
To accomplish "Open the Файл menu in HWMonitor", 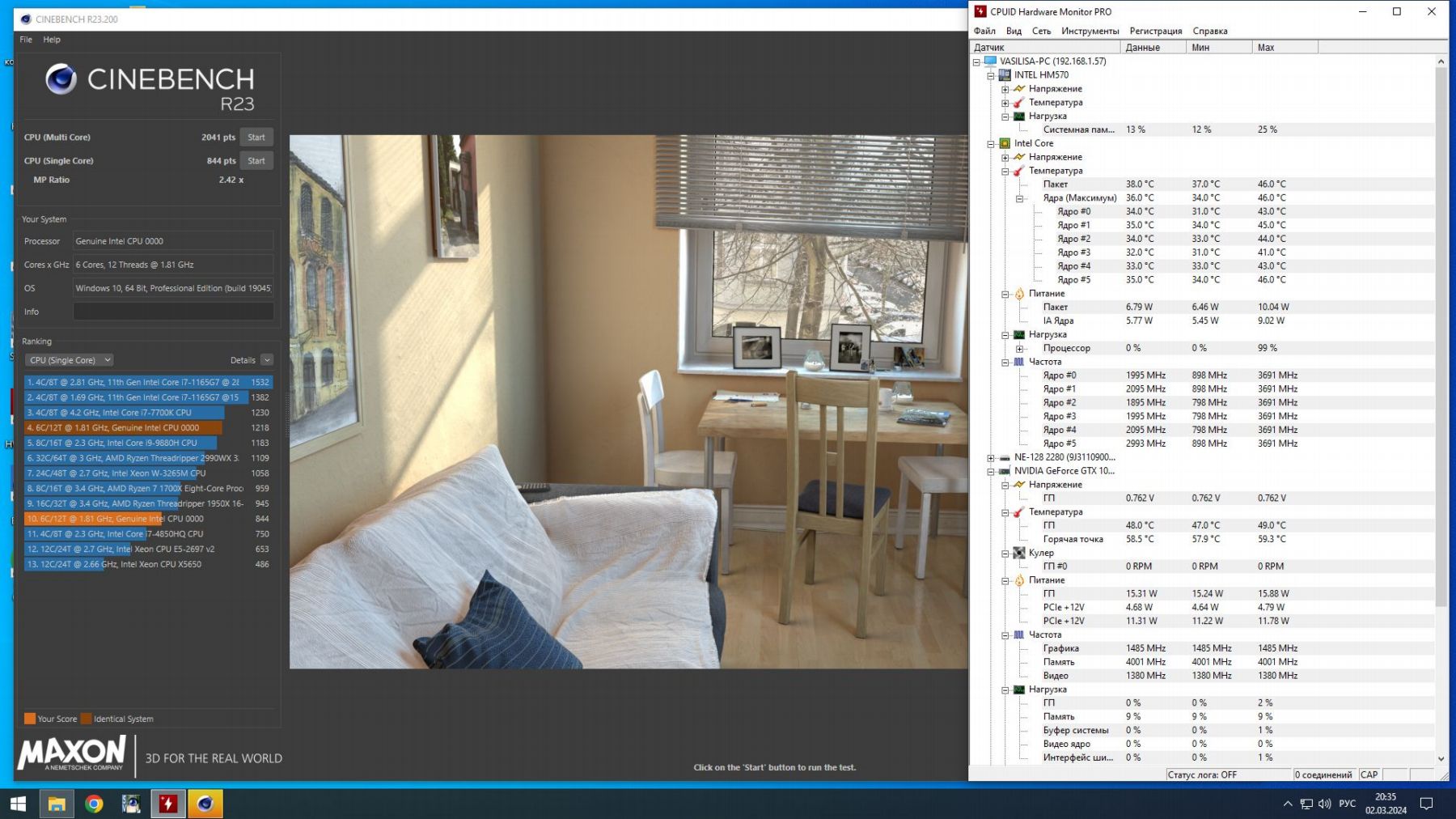I will click(x=984, y=31).
